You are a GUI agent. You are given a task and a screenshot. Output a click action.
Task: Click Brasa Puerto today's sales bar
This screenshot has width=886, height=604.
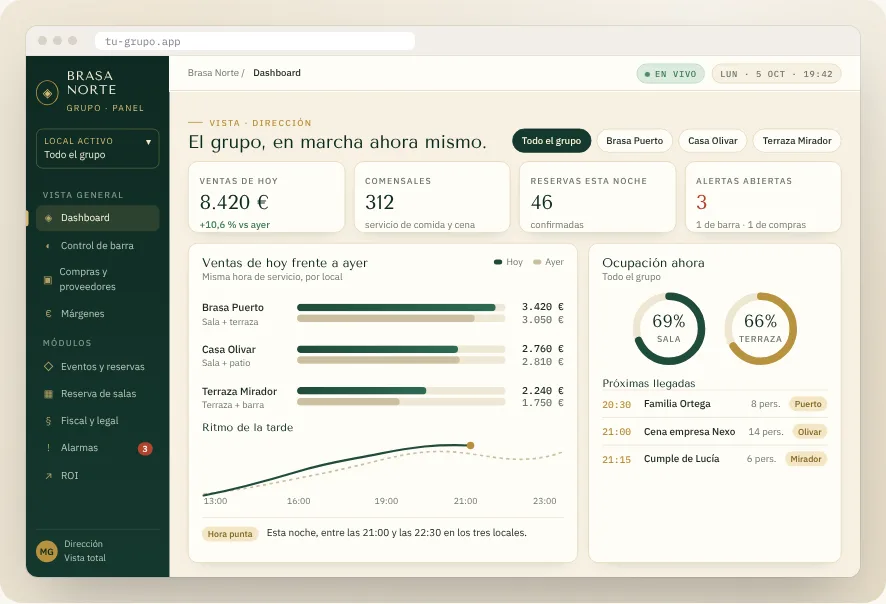(x=396, y=307)
